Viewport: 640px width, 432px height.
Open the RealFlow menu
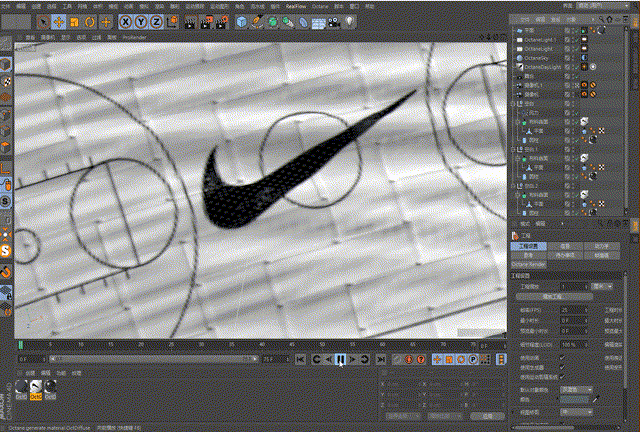(x=295, y=7)
